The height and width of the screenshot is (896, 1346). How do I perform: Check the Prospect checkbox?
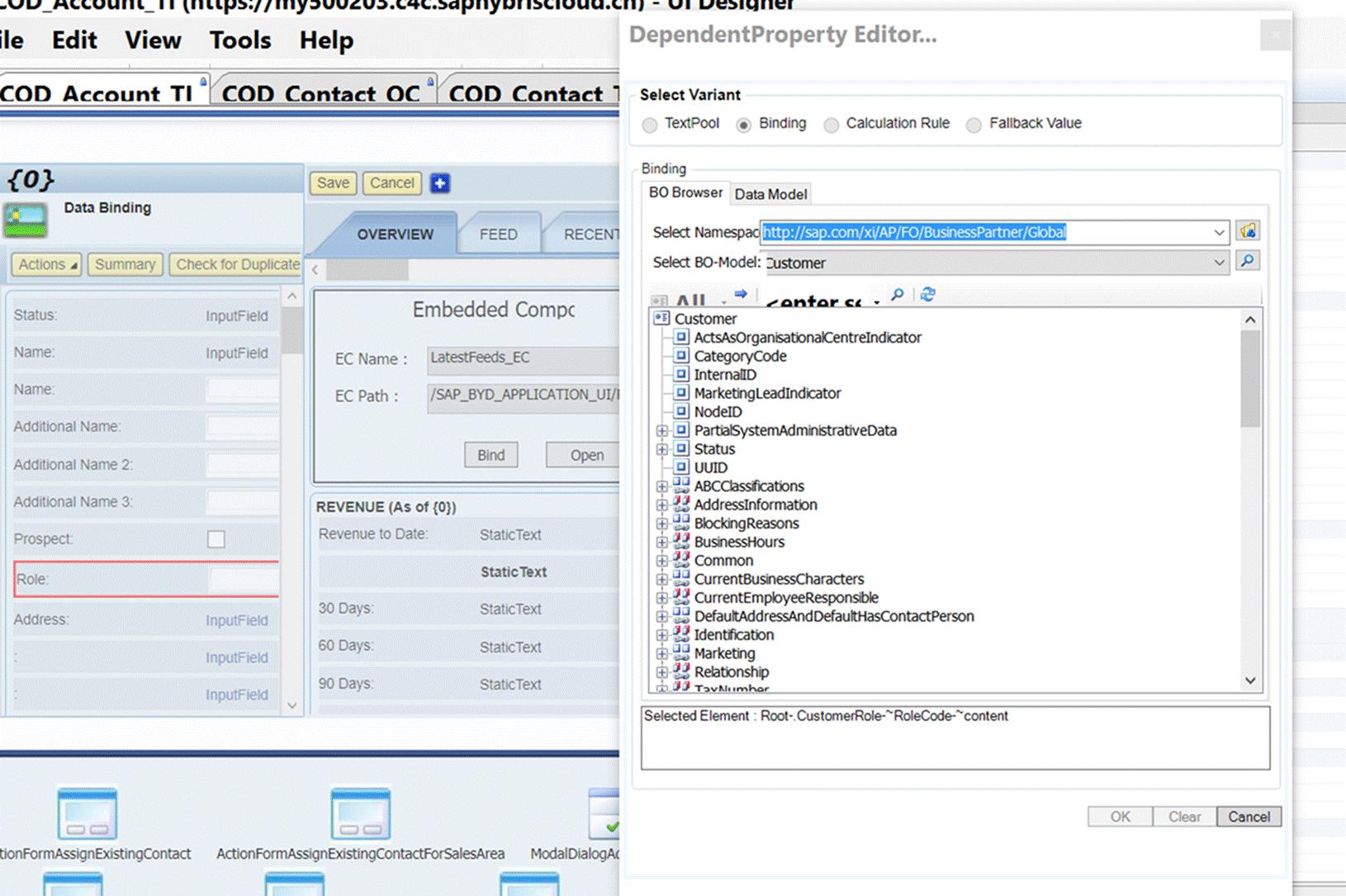[x=216, y=539]
